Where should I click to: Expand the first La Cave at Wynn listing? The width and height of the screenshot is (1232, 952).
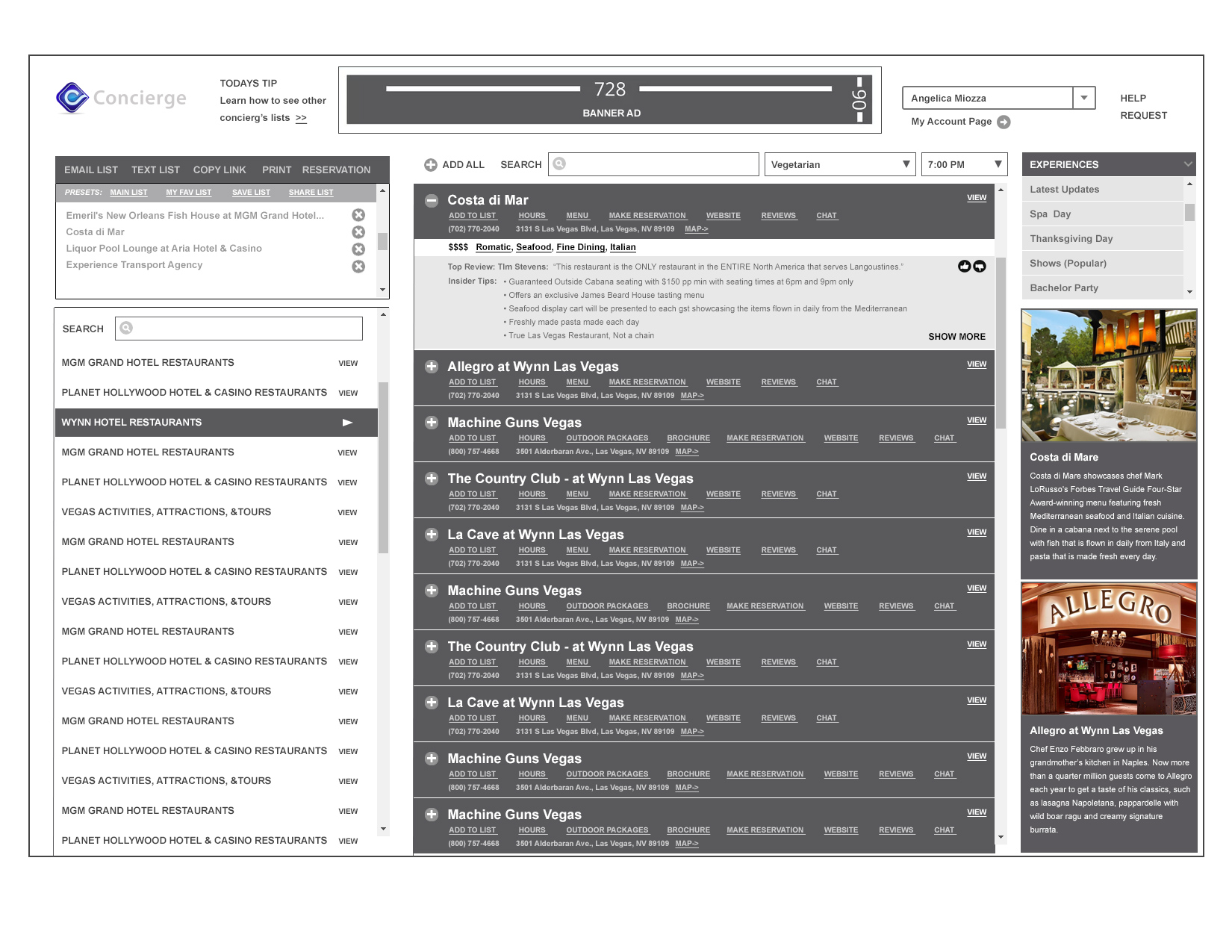tap(431, 535)
